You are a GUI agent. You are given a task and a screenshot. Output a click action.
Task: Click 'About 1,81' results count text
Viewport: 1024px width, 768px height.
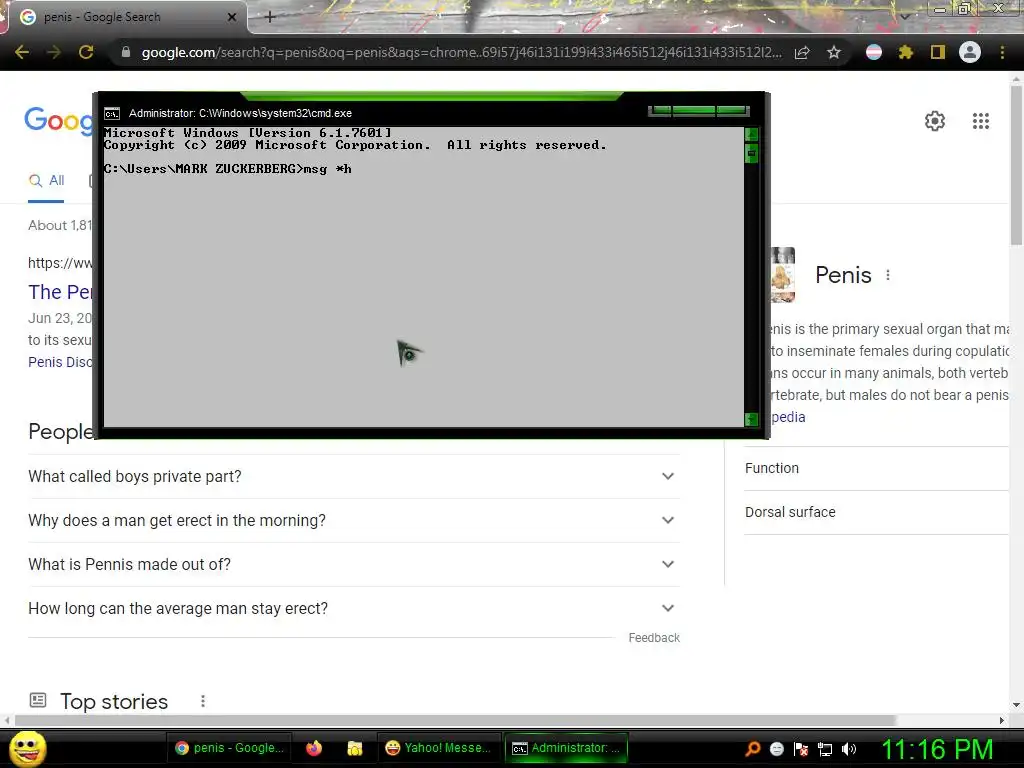(60, 225)
